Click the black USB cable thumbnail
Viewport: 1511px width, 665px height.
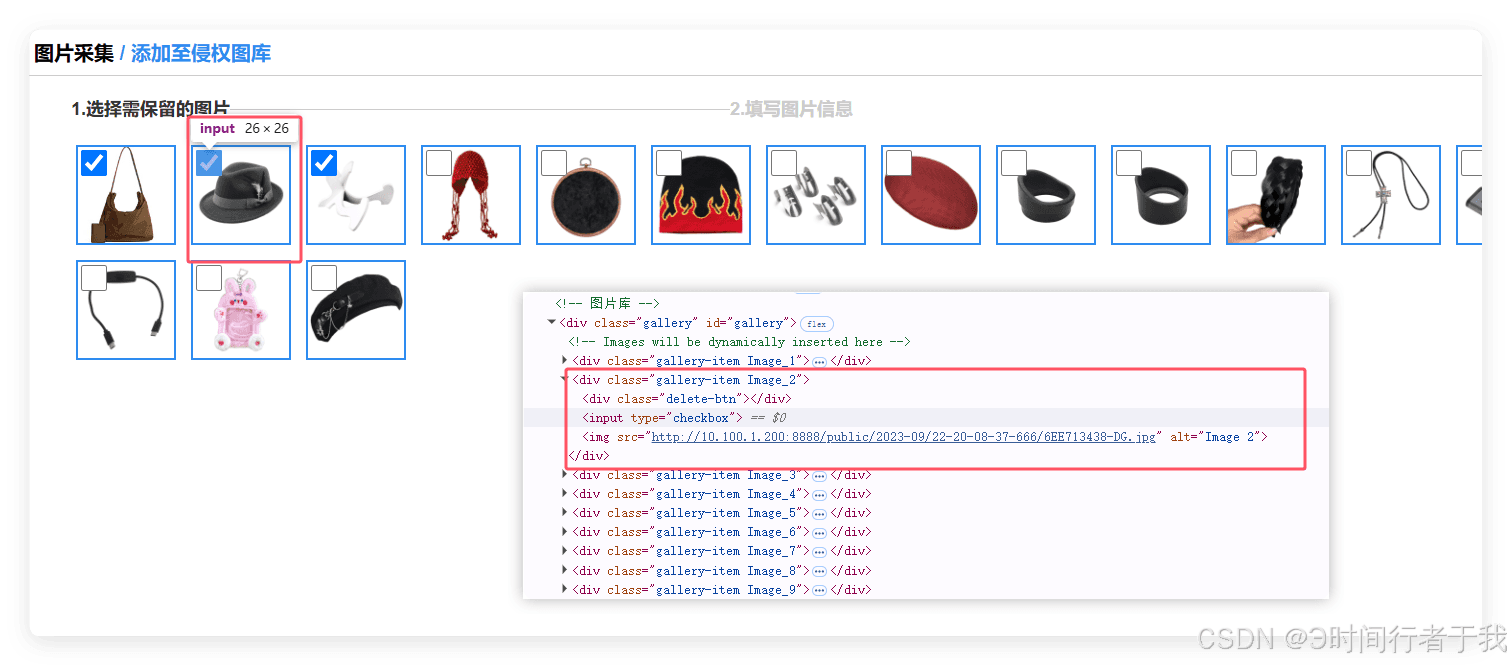126,310
